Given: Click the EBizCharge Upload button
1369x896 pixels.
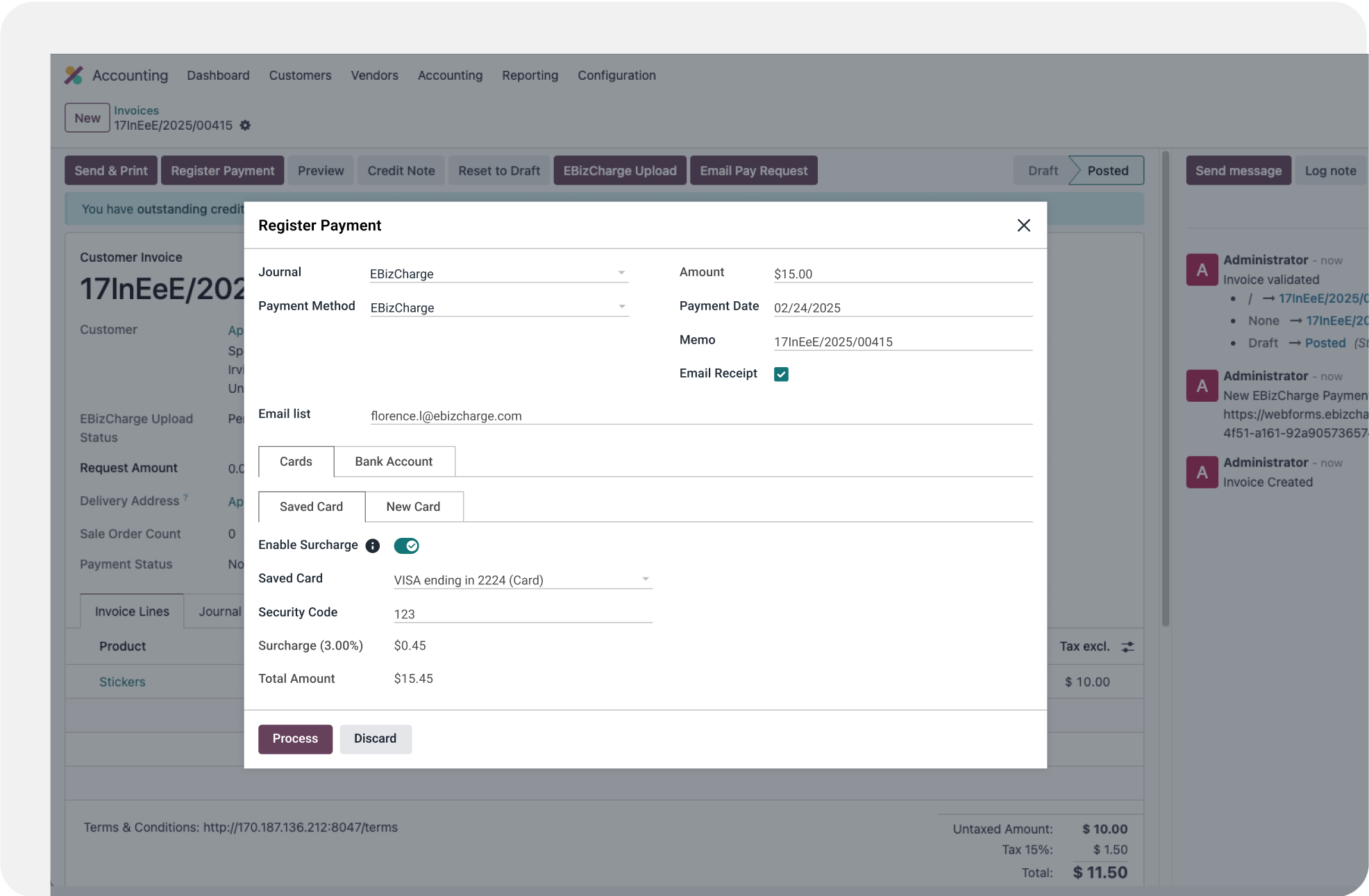Looking at the screenshot, I should [x=620, y=171].
